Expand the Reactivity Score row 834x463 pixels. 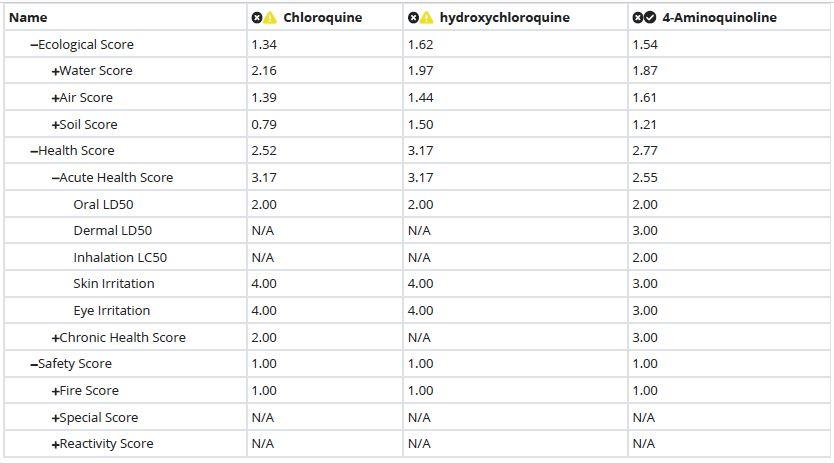(x=55, y=444)
